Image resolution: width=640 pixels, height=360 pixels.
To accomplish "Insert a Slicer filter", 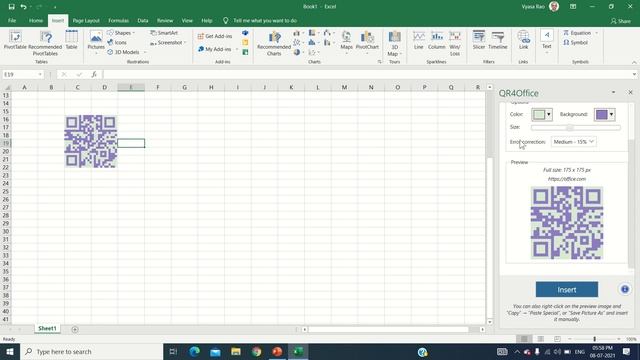I will pyautogui.click(x=479, y=40).
